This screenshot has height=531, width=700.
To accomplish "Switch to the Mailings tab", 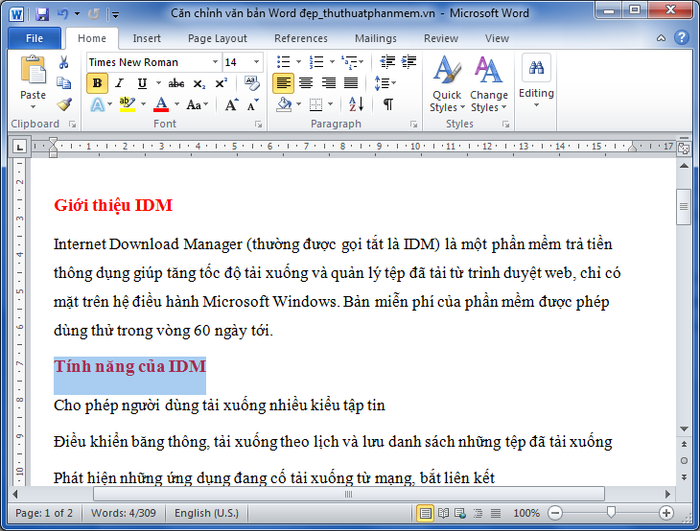I will coord(375,38).
